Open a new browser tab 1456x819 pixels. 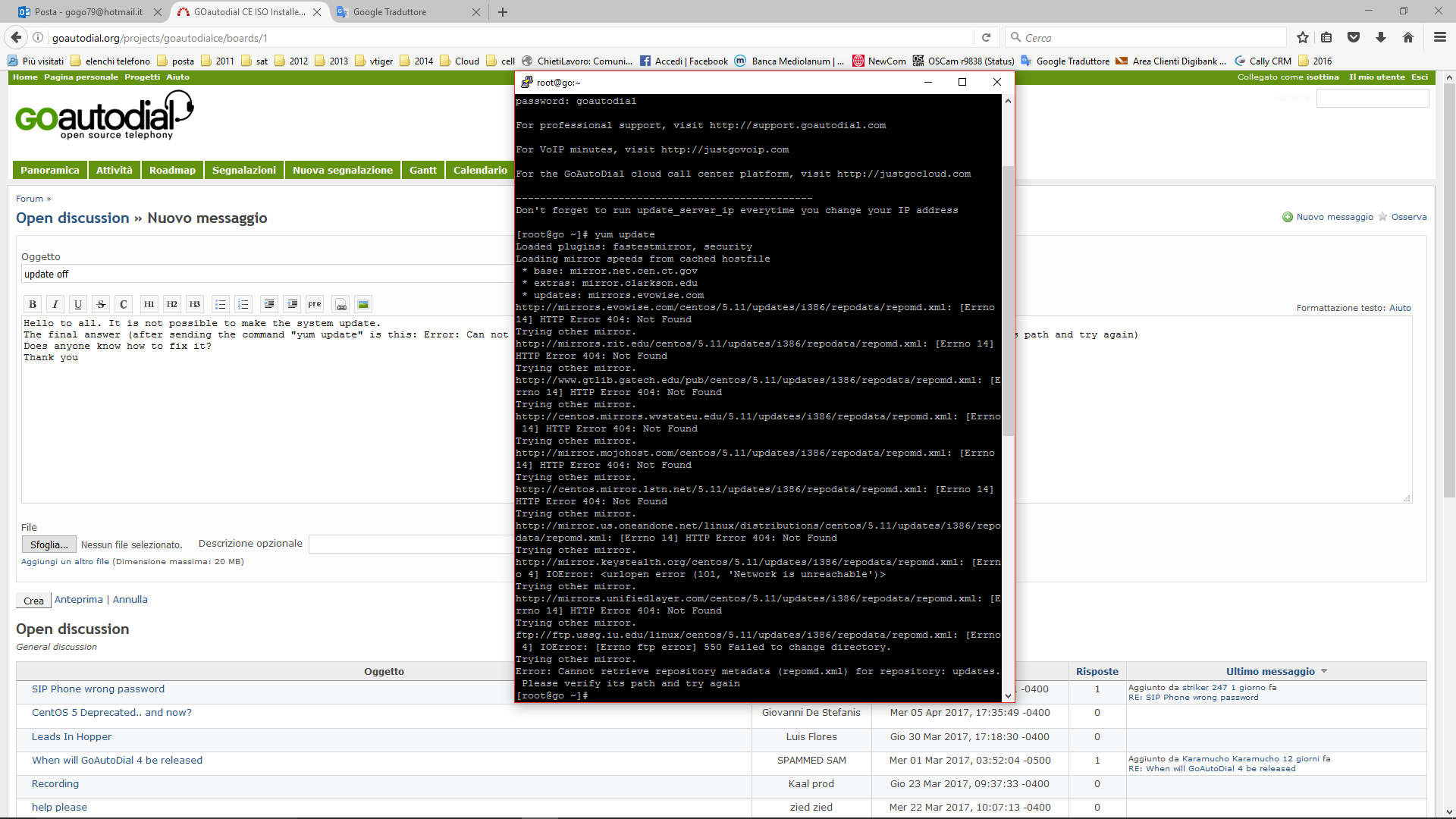503,12
